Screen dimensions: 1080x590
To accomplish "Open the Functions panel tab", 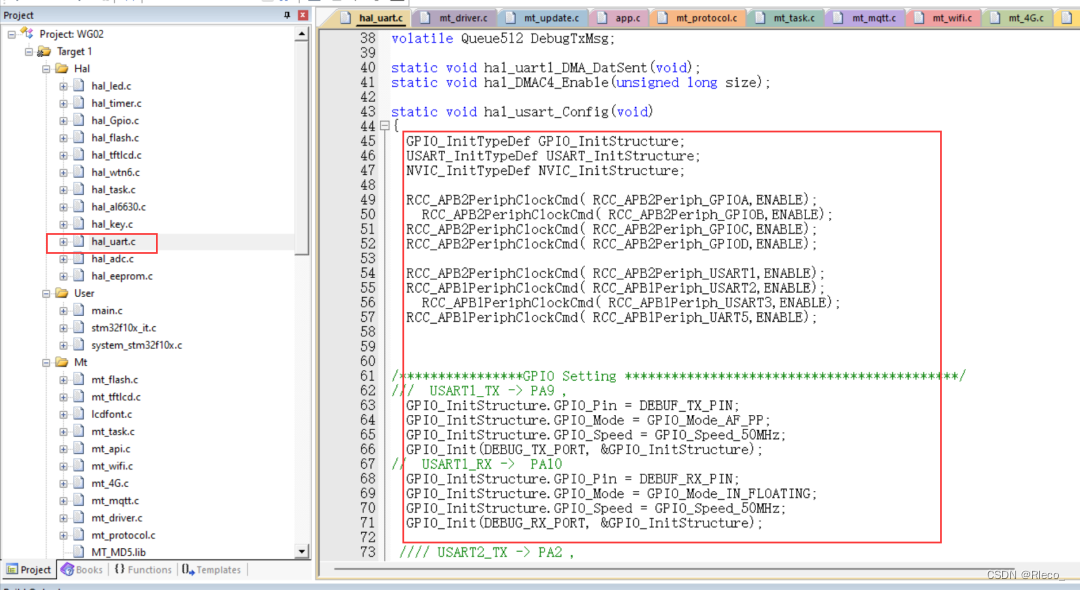I will (x=143, y=570).
